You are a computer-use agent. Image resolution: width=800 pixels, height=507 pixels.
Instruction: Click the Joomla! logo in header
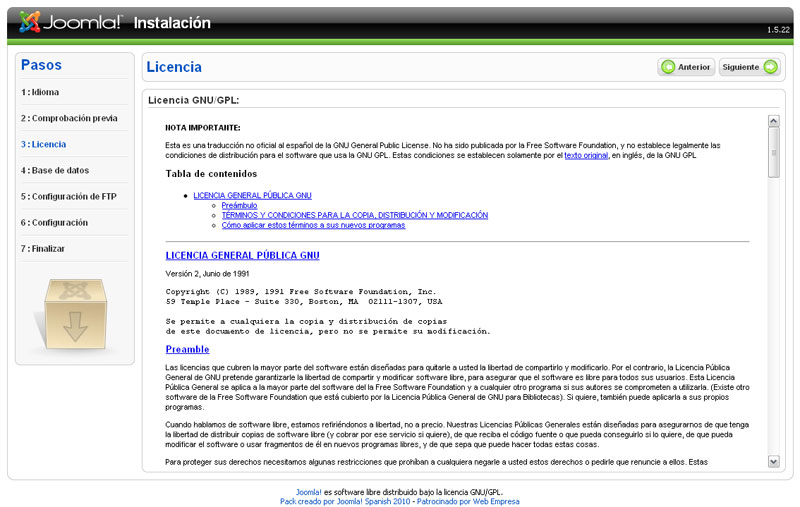click(70, 22)
